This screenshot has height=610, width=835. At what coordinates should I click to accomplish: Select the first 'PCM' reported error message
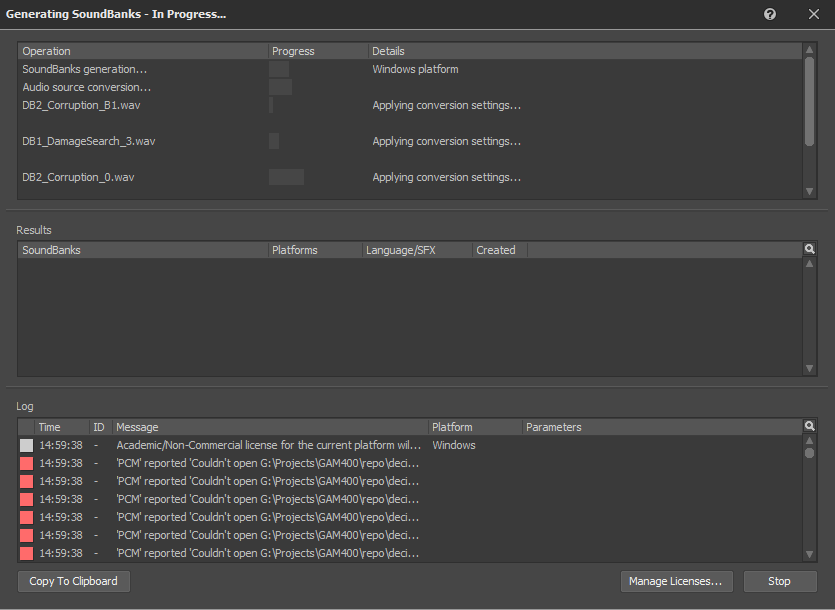click(267, 463)
